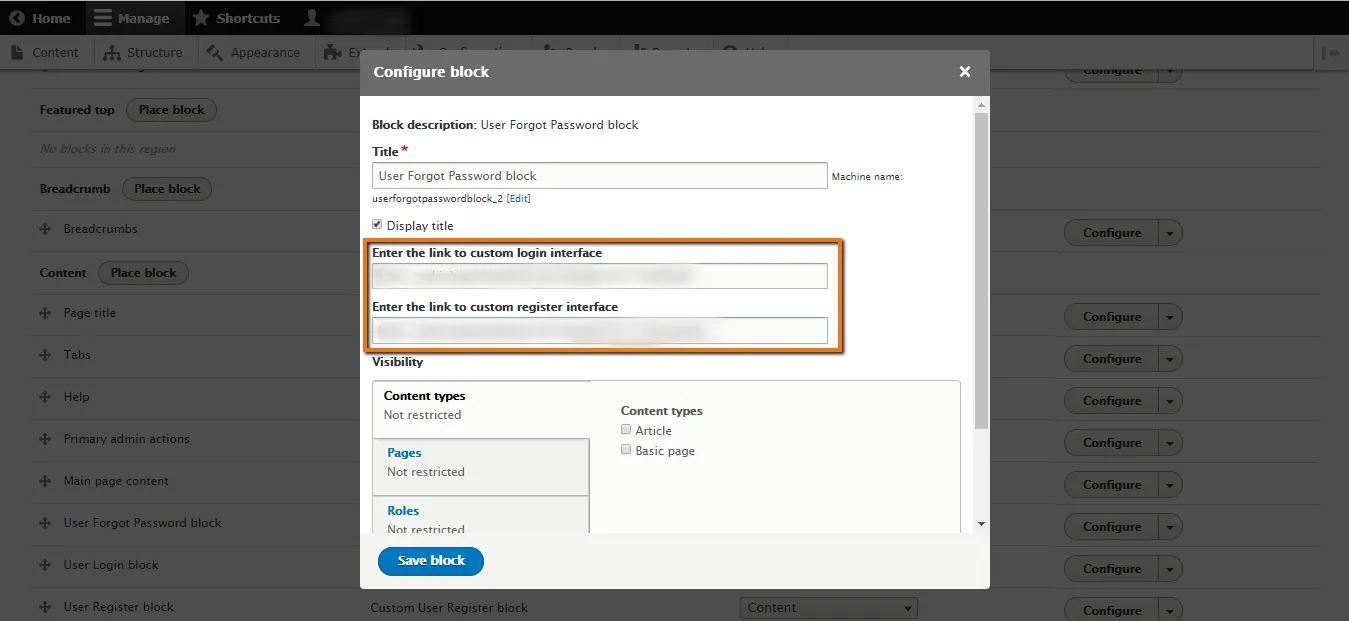Viewport: 1349px width, 621px height.
Task: Enable the Basic page checkbox
Action: click(626, 450)
